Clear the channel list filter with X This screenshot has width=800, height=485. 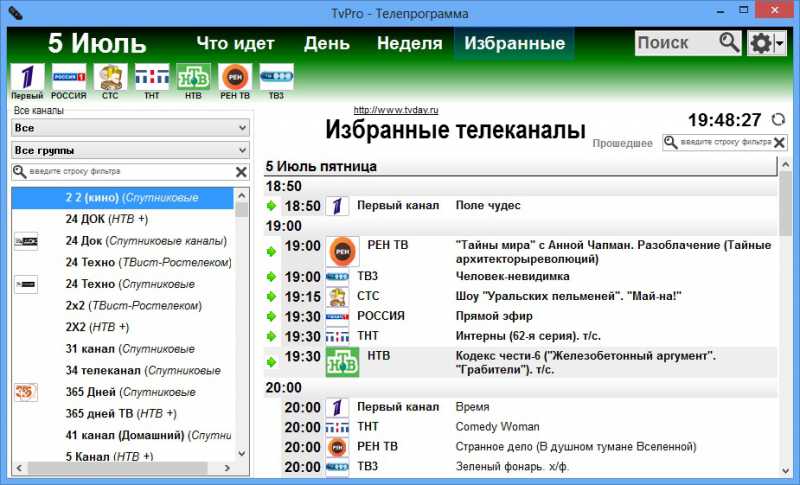(241, 172)
